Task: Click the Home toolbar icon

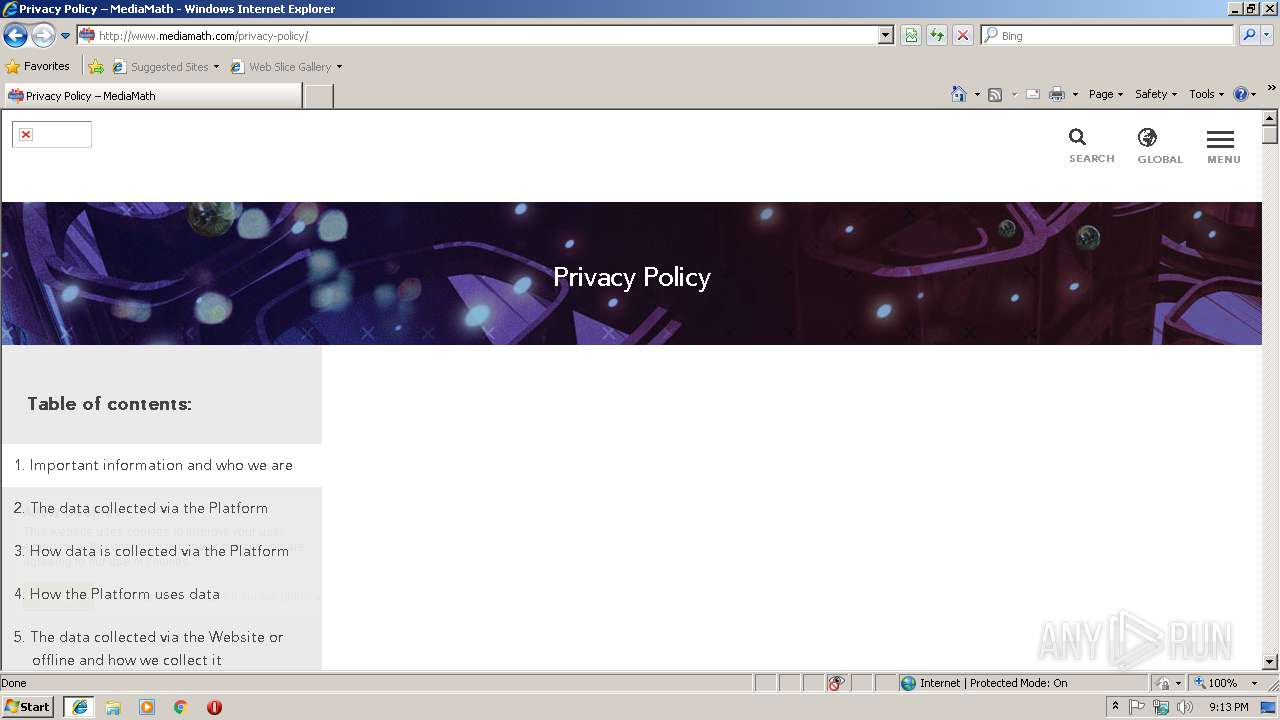Action: point(959,94)
